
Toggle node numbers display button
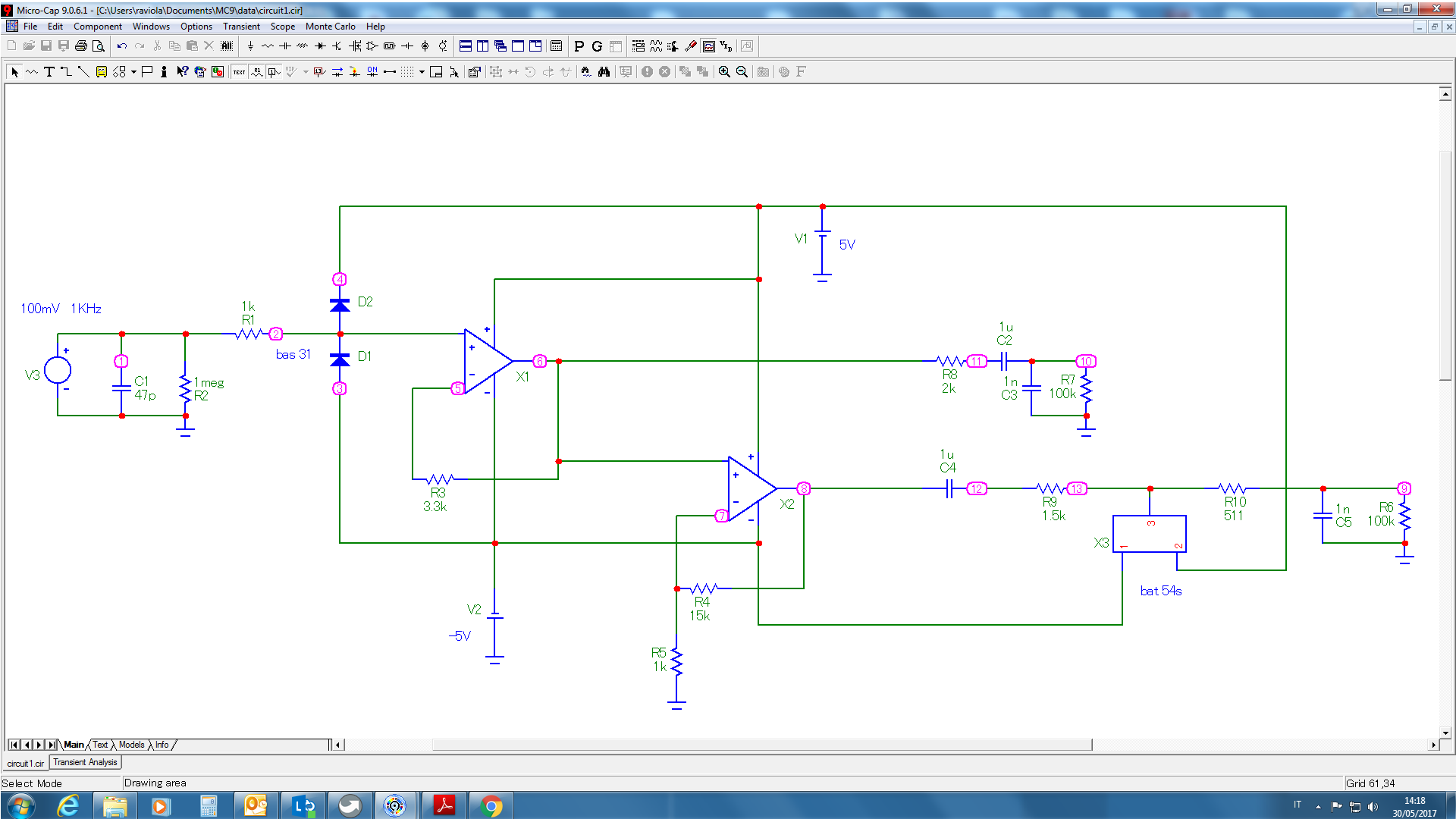coord(274,72)
